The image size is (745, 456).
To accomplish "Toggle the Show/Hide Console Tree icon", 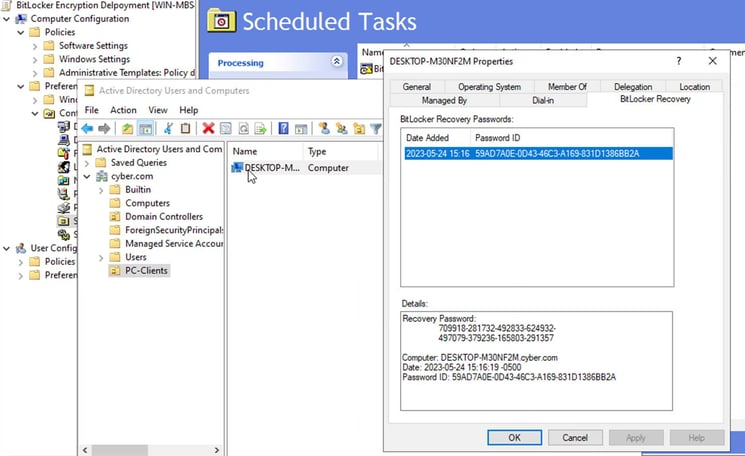I will click(x=145, y=128).
